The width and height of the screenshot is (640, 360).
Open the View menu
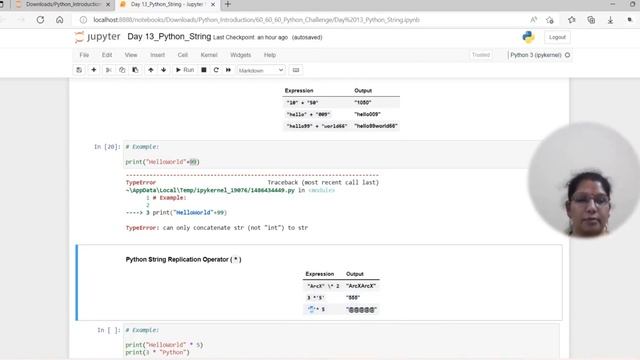coord(131,55)
